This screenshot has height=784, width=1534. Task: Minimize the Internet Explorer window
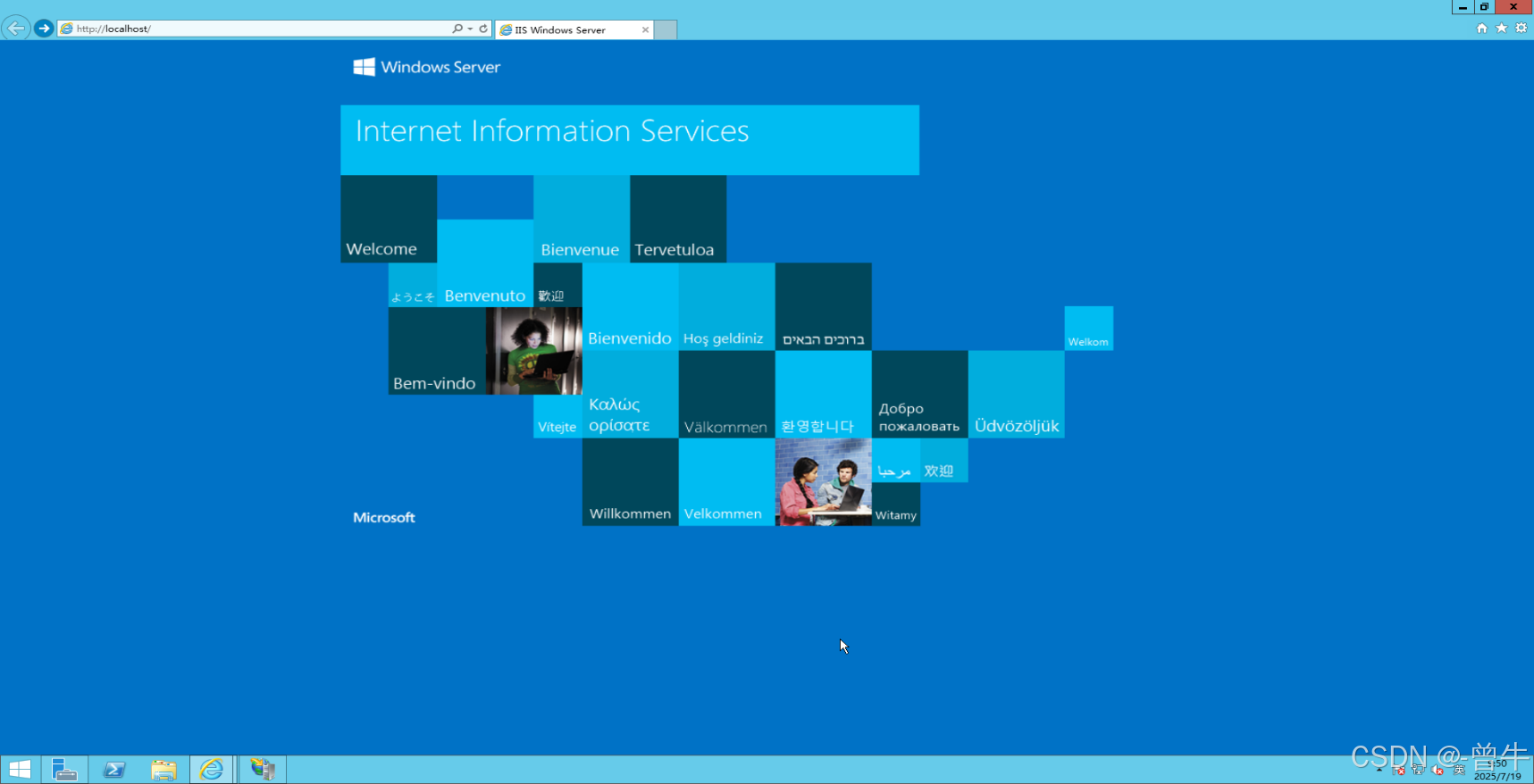[x=1463, y=6]
